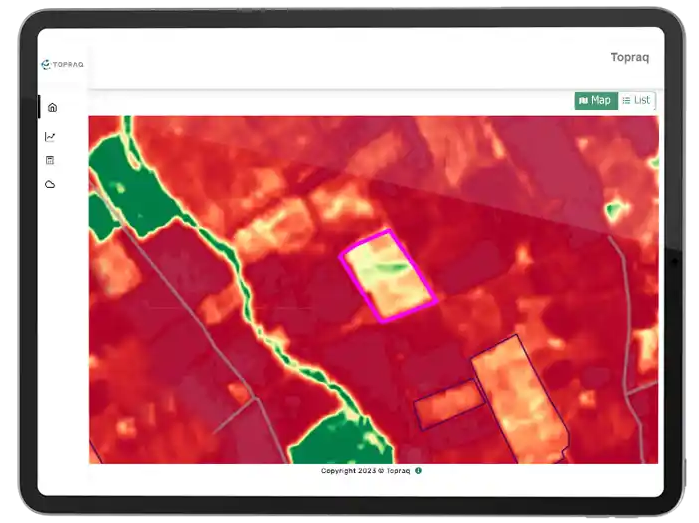Switch to List view
The height and width of the screenshot is (523, 699).
coord(636,100)
